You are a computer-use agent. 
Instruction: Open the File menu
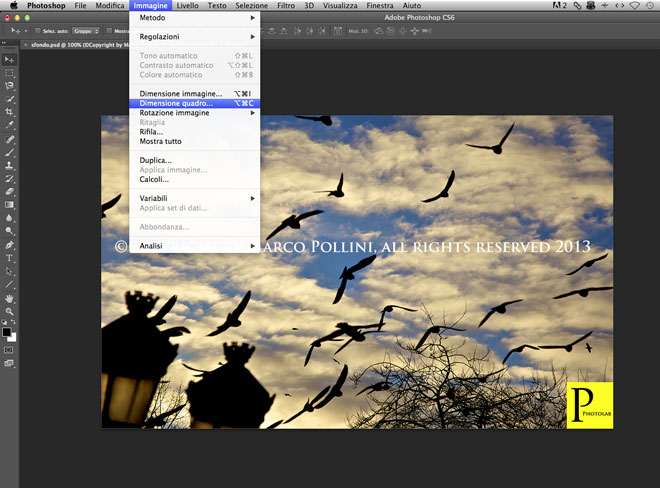(x=80, y=5)
